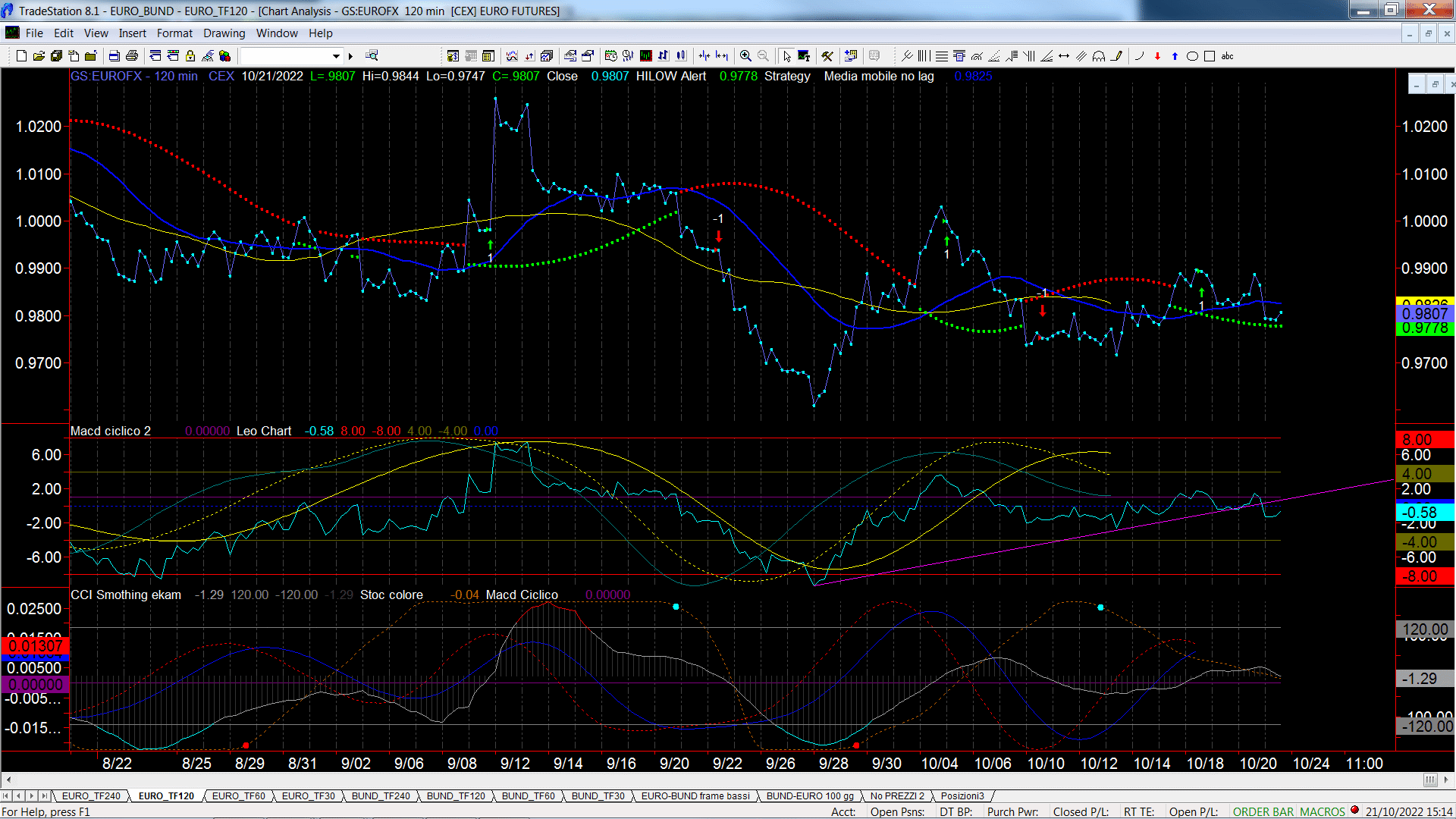Switch to BUND_TF120 workspace tab
This screenshot has width=1456, height=819.
coord(456,795)
